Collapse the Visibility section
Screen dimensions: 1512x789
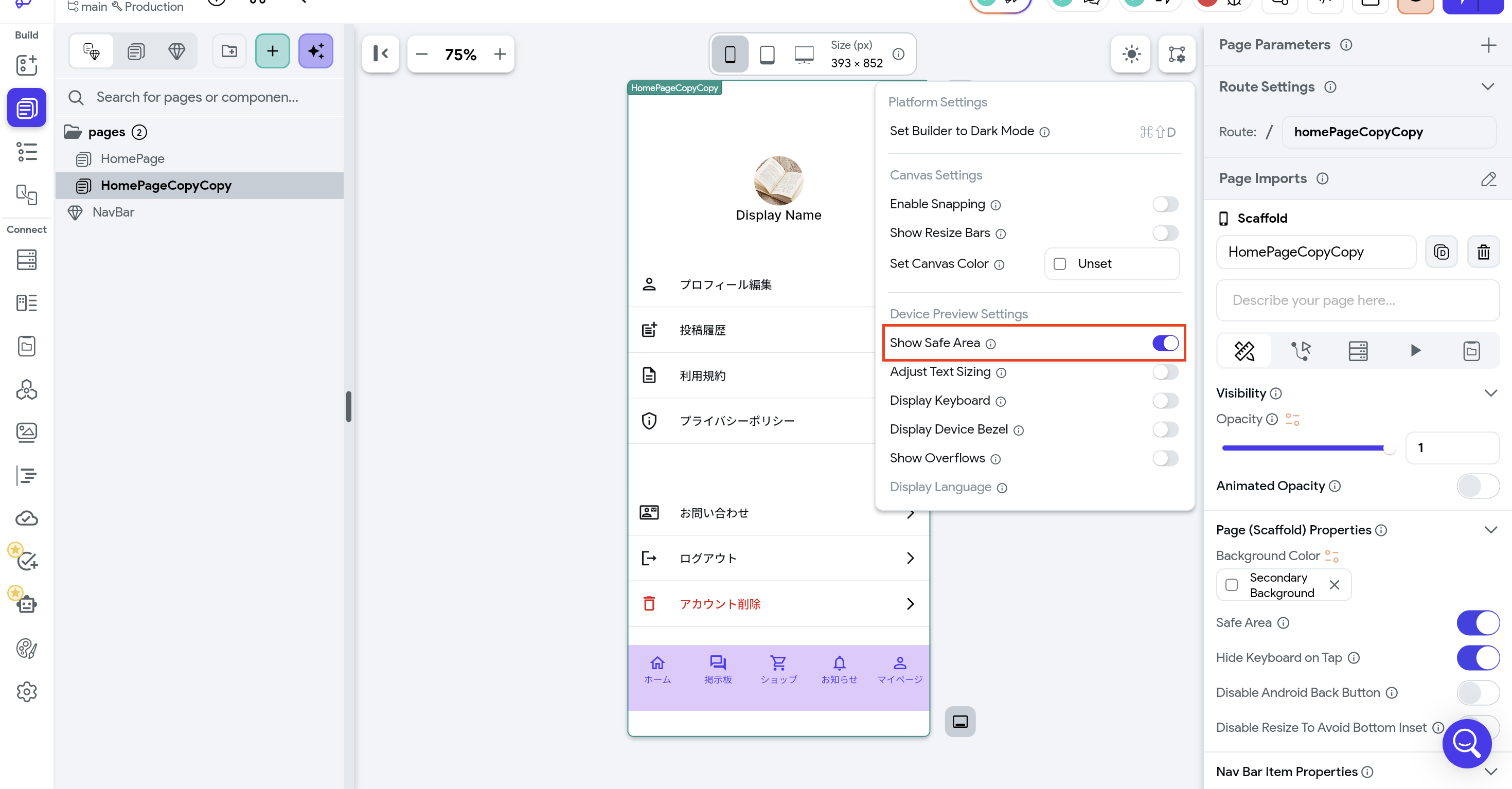[x=1490, y=393]
